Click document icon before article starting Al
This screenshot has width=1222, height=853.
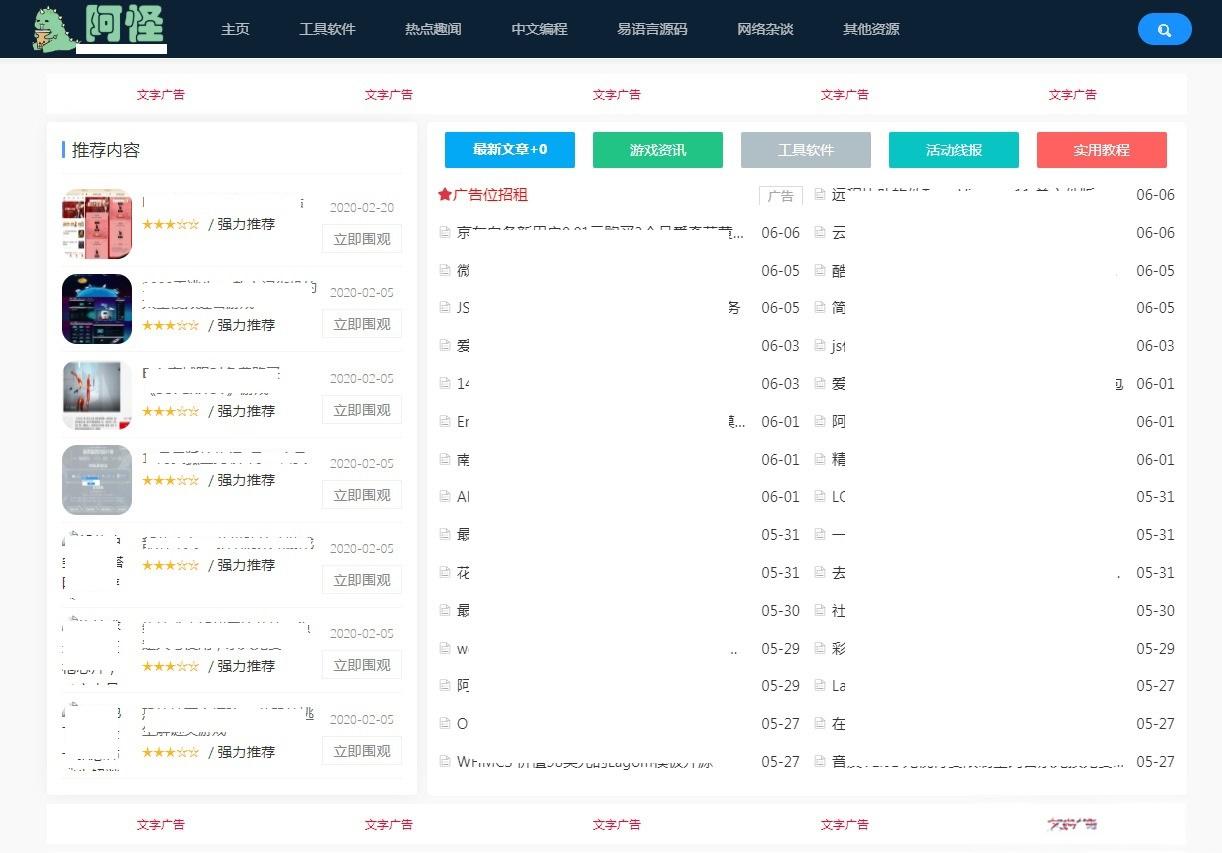tap(445, 497)
